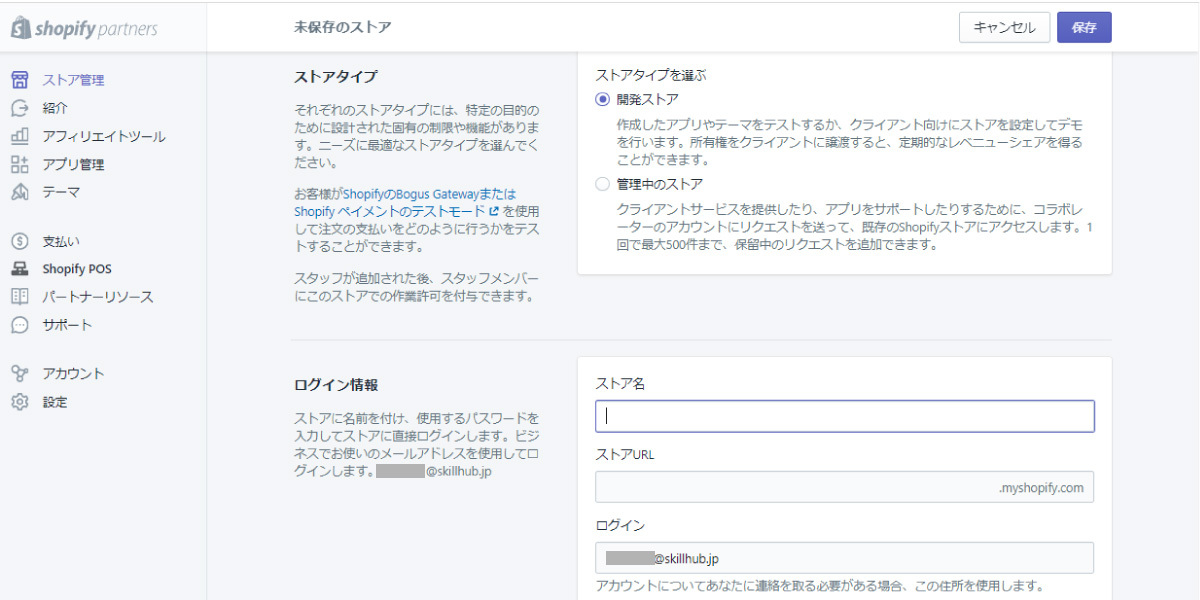Screen dimensions: 1200x600
Task: Follow Shopify ペイメントのテストモード link
Action: click(x=391, y=212)
